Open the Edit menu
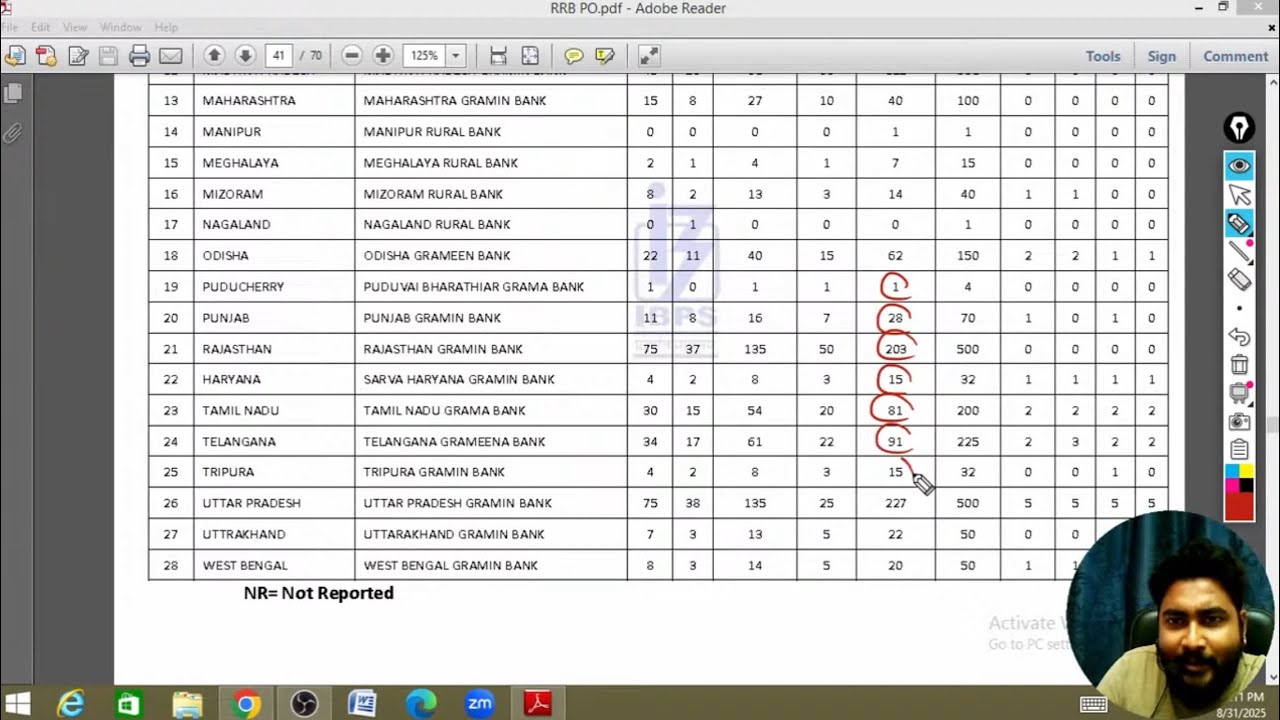The width and height of the screenshot is (1280, 720). [x=40, y=27]
